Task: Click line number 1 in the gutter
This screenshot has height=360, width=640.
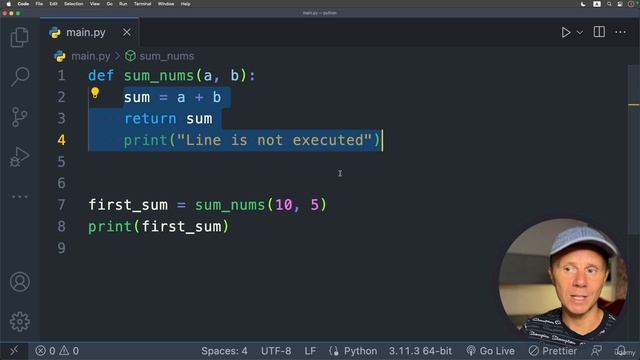Action: [x=61, y=76]
